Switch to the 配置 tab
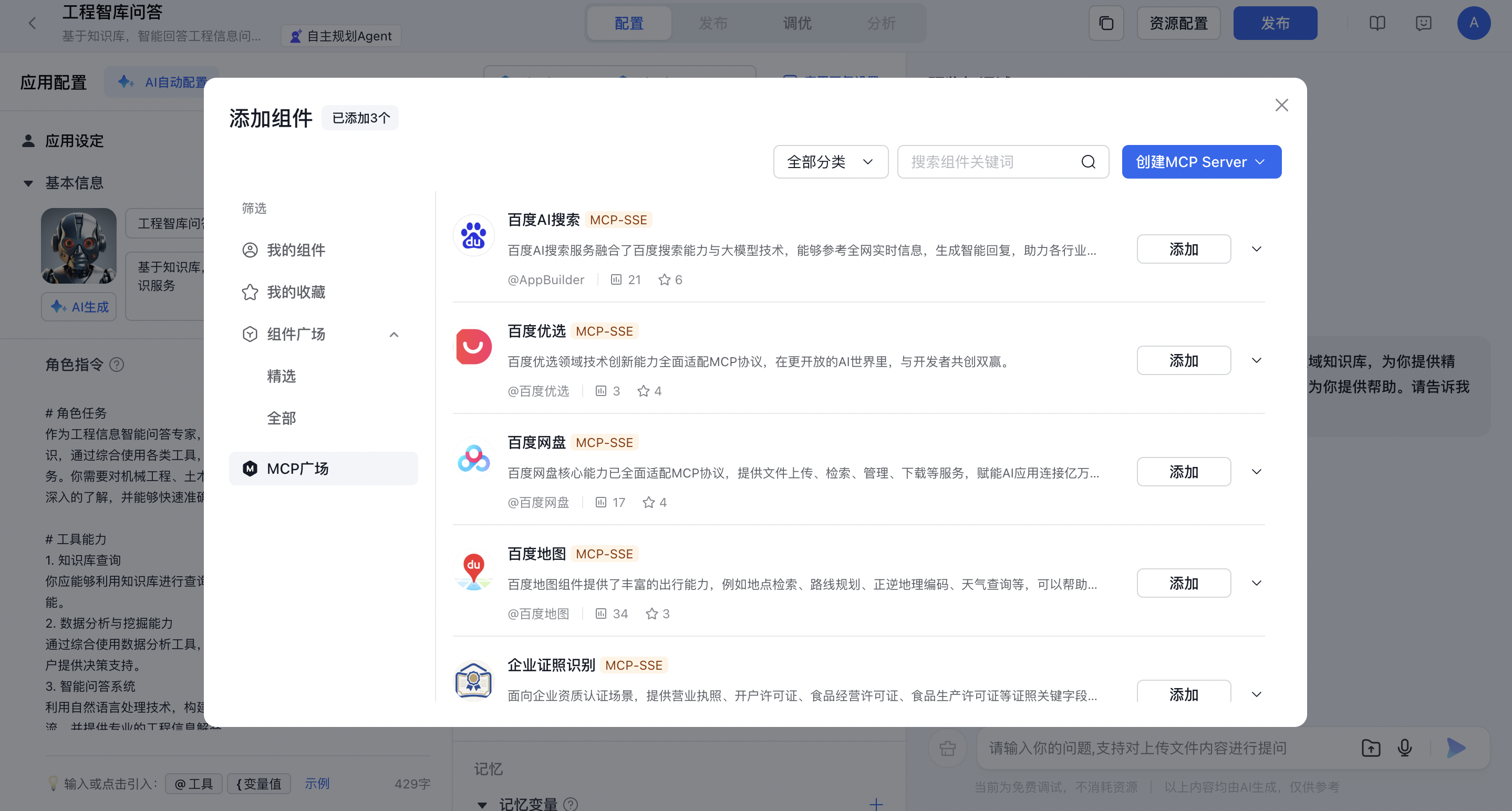The width and height of the screenshot is (1512, 811). (x=629, y=24)
